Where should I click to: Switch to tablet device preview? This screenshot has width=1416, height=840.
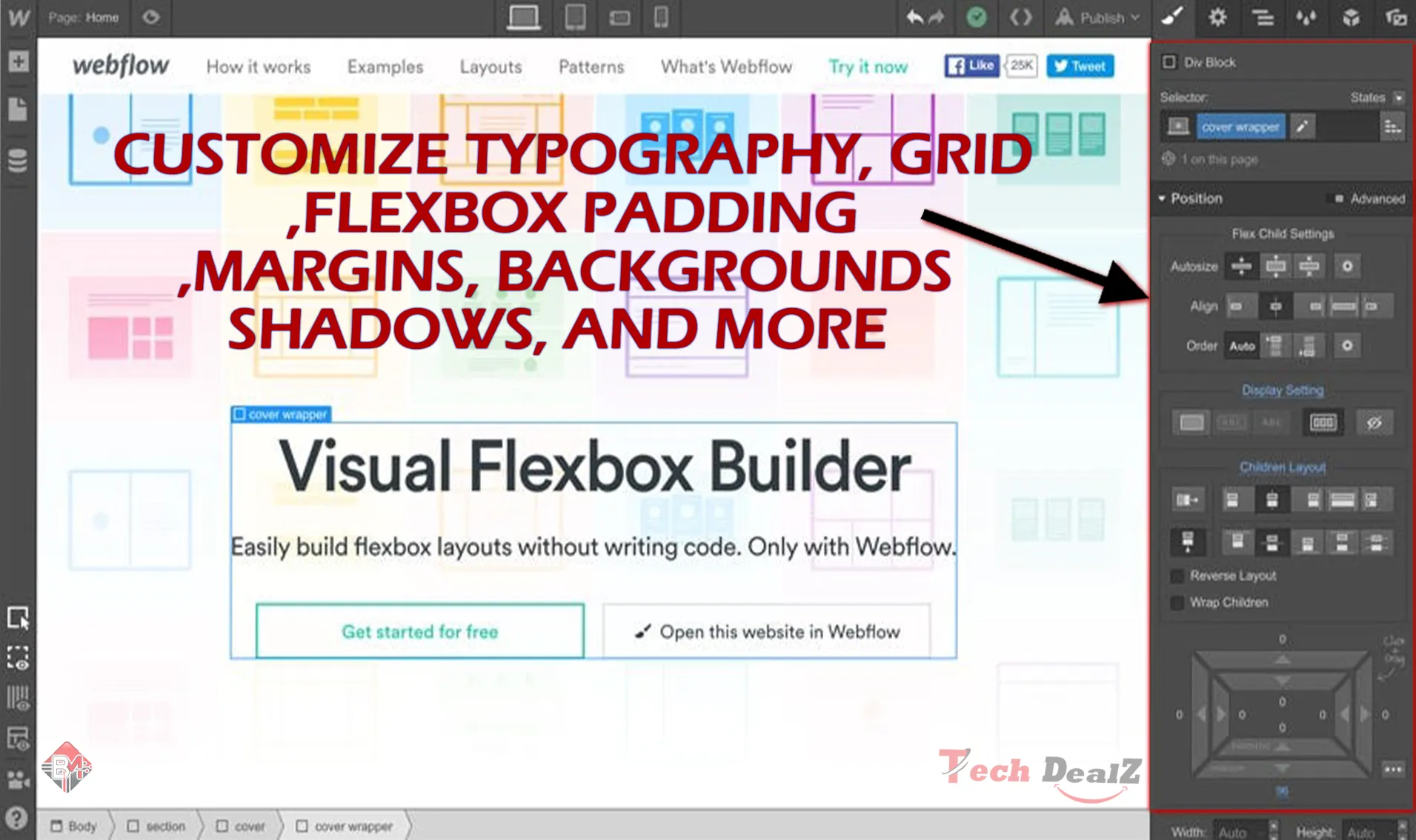pyautogui.click(x=576, y=18)
